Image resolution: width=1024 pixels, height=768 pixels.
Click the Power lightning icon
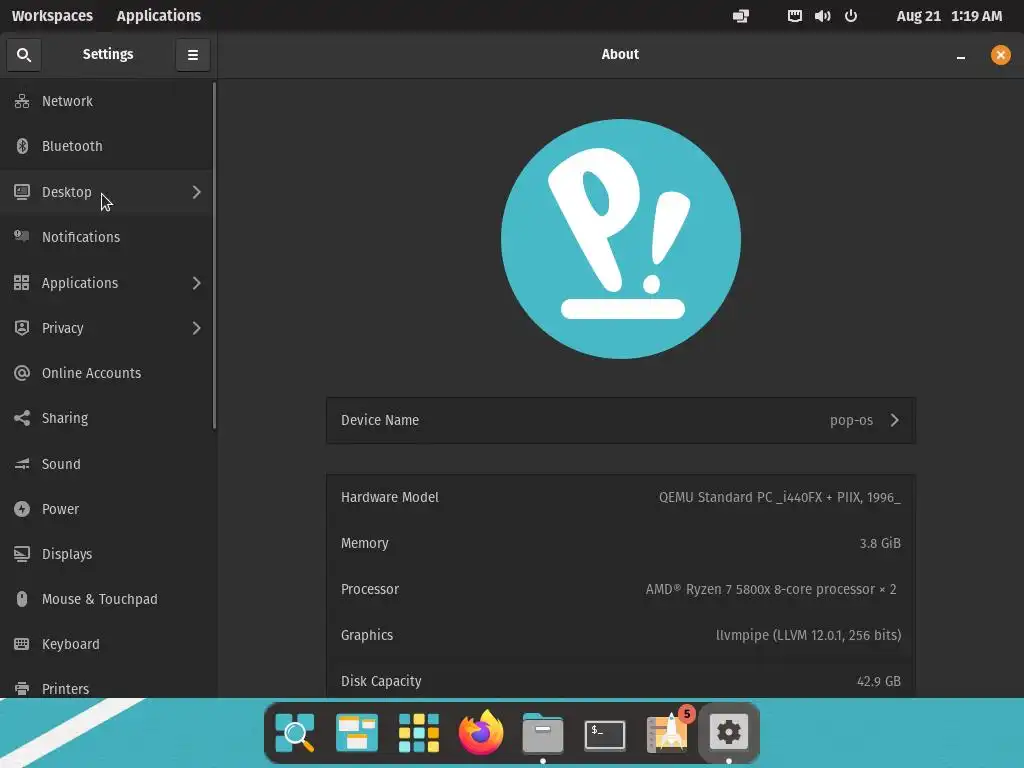click(x=22, y=509)
